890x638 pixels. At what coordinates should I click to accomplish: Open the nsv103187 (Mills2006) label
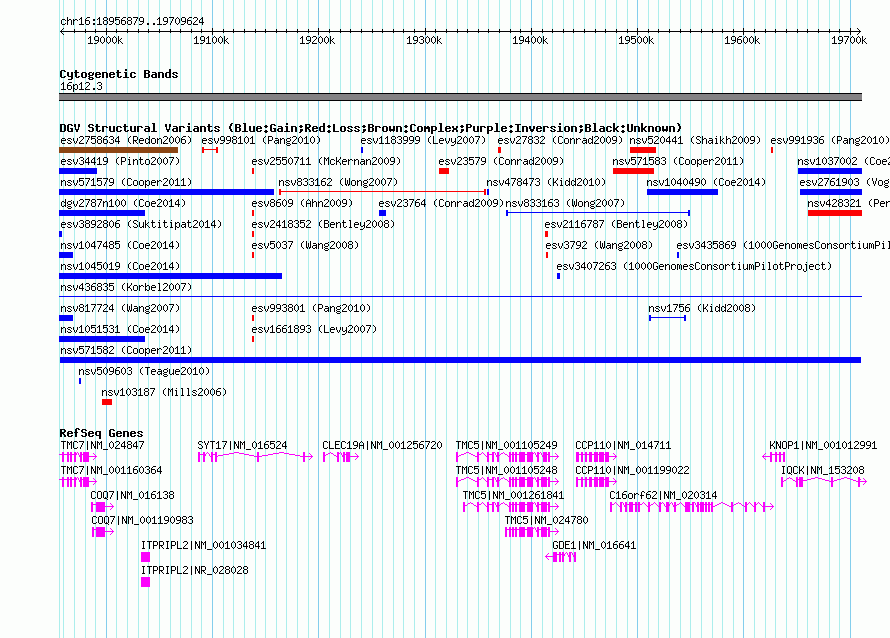164,392
